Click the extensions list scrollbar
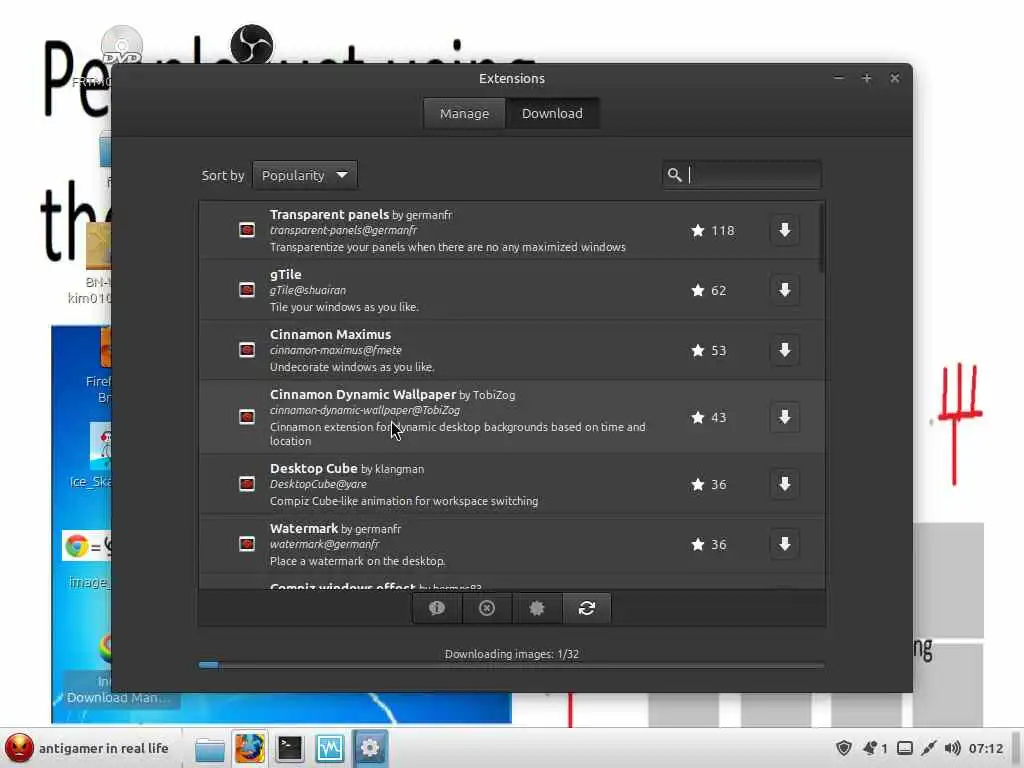This screenshot has height=768, width=1024. 821,238
